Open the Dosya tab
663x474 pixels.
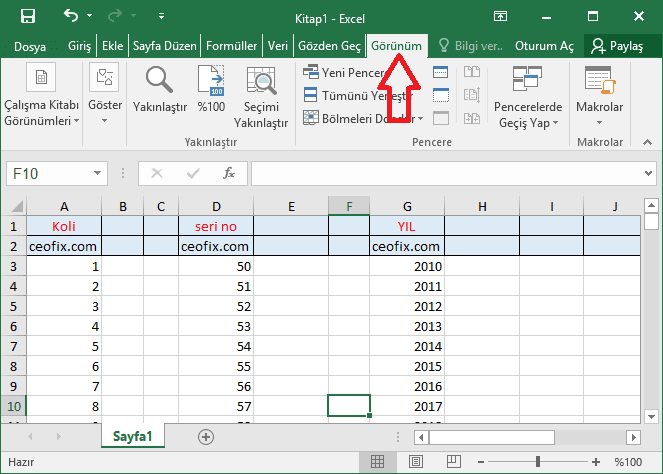click(30, 46)
